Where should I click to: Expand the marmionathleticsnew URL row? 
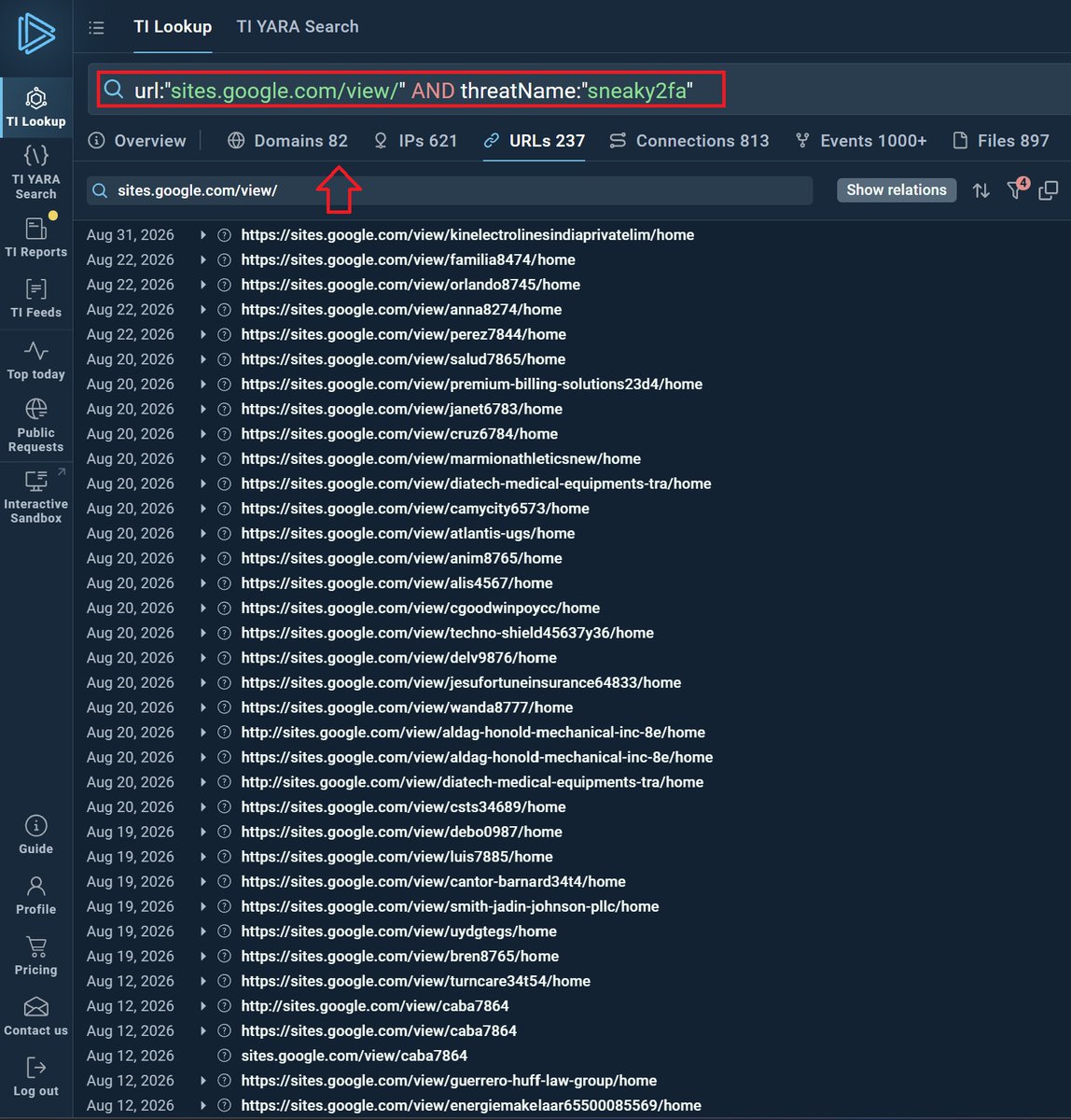(202, 459)
